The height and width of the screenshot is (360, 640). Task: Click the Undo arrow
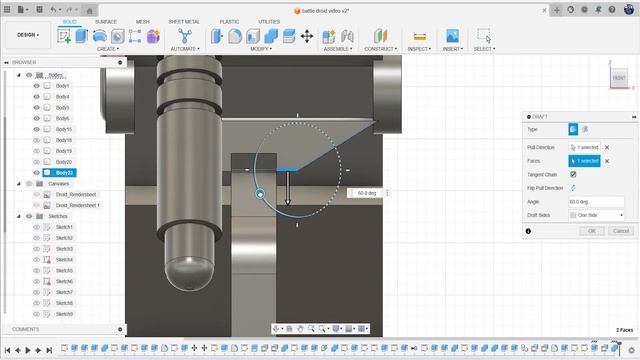(53, 9)
